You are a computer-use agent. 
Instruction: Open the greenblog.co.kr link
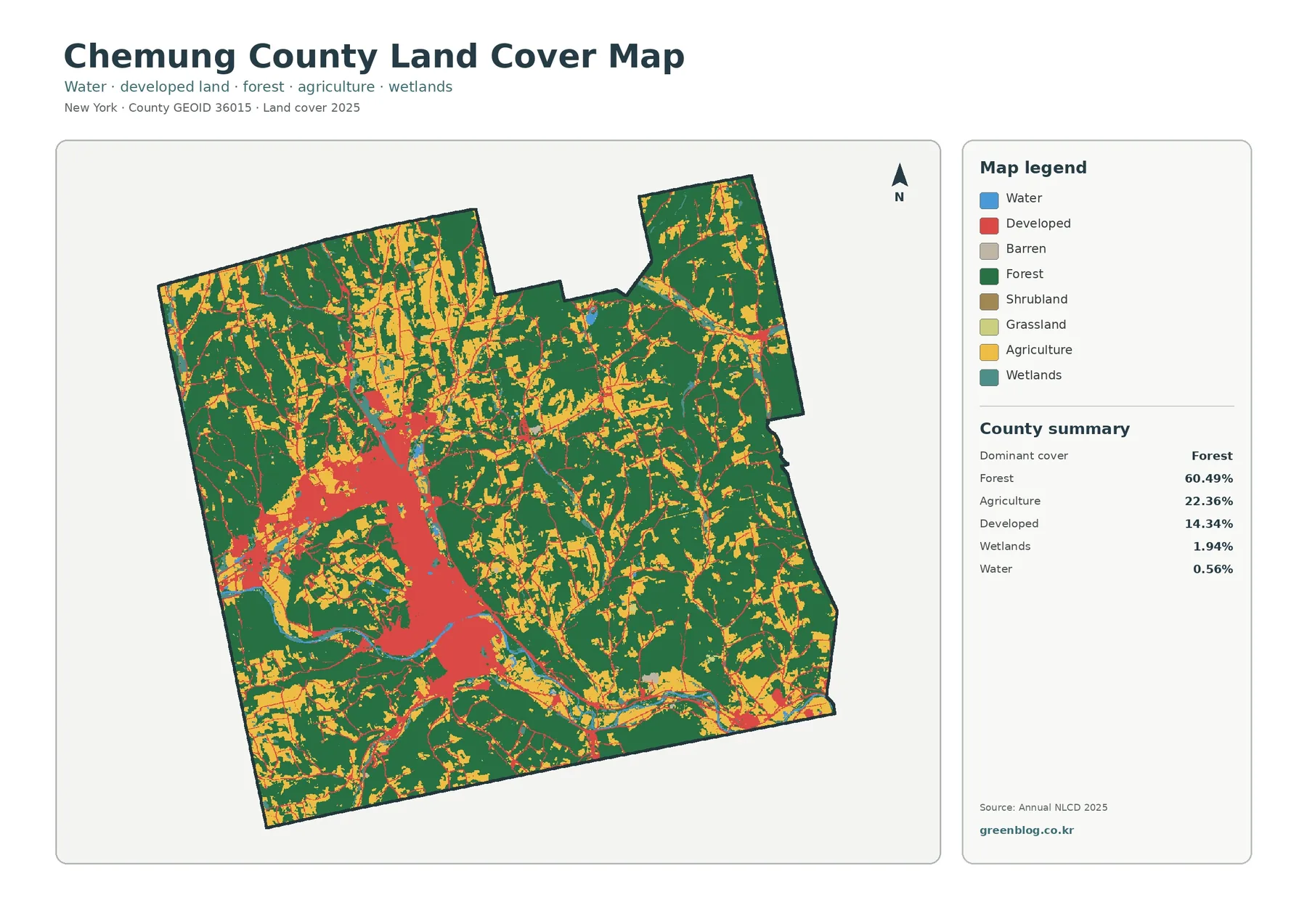1026,830
